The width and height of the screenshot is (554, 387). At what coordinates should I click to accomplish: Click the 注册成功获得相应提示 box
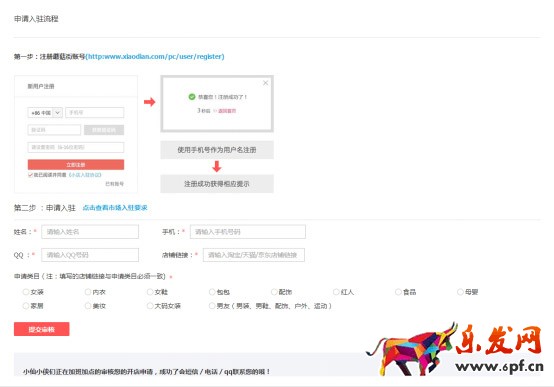click(217, 184)
